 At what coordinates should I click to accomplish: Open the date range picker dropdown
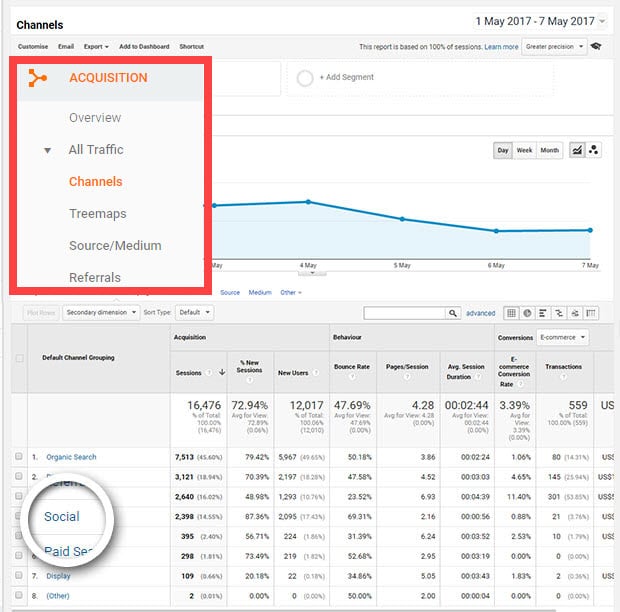[540, 21]
